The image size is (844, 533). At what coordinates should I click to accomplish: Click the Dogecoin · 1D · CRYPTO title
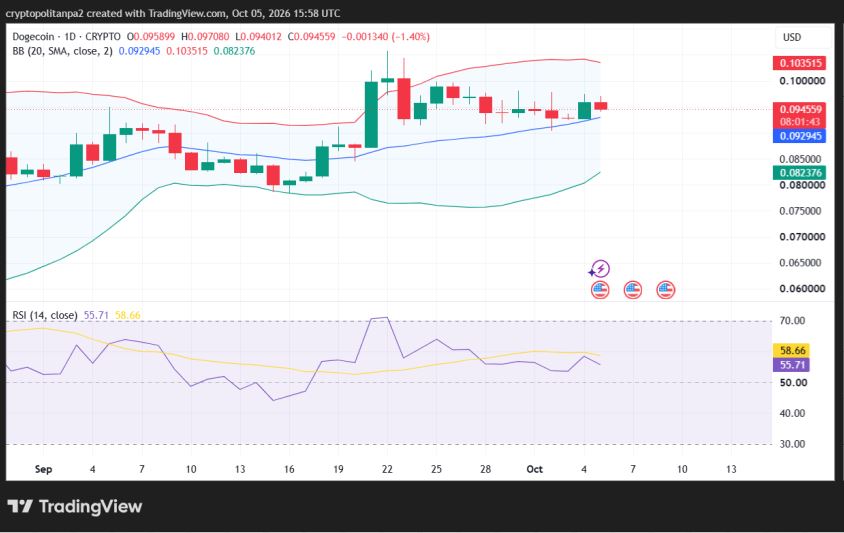pos(66,37)
